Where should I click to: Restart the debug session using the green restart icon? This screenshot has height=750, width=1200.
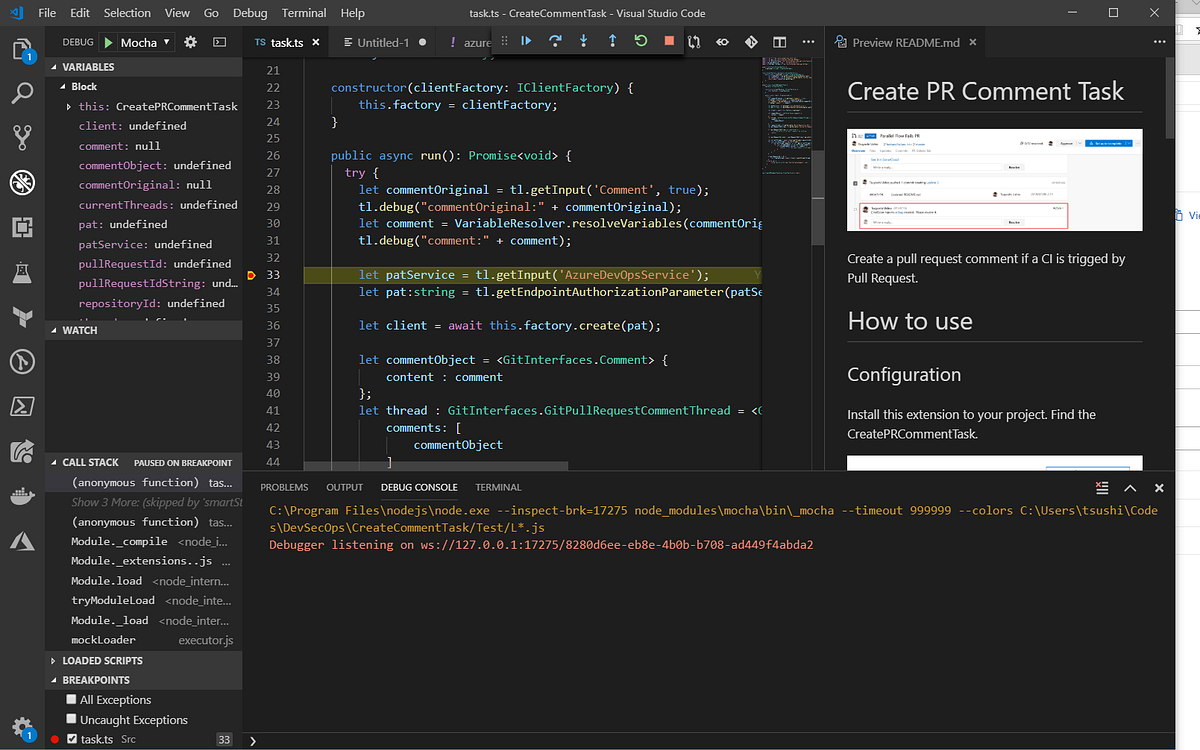(640, 41)
